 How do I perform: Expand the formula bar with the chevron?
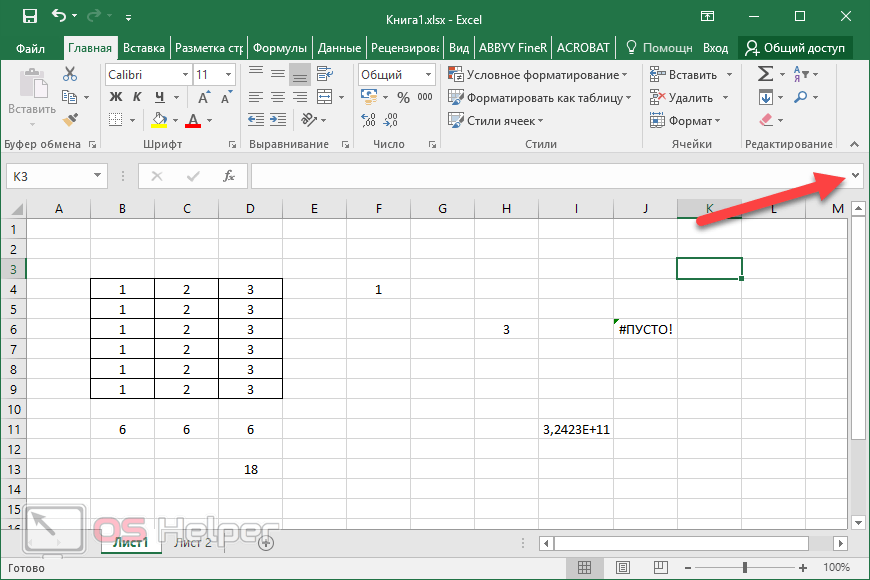pyautogui.click(x=856, y=176)
